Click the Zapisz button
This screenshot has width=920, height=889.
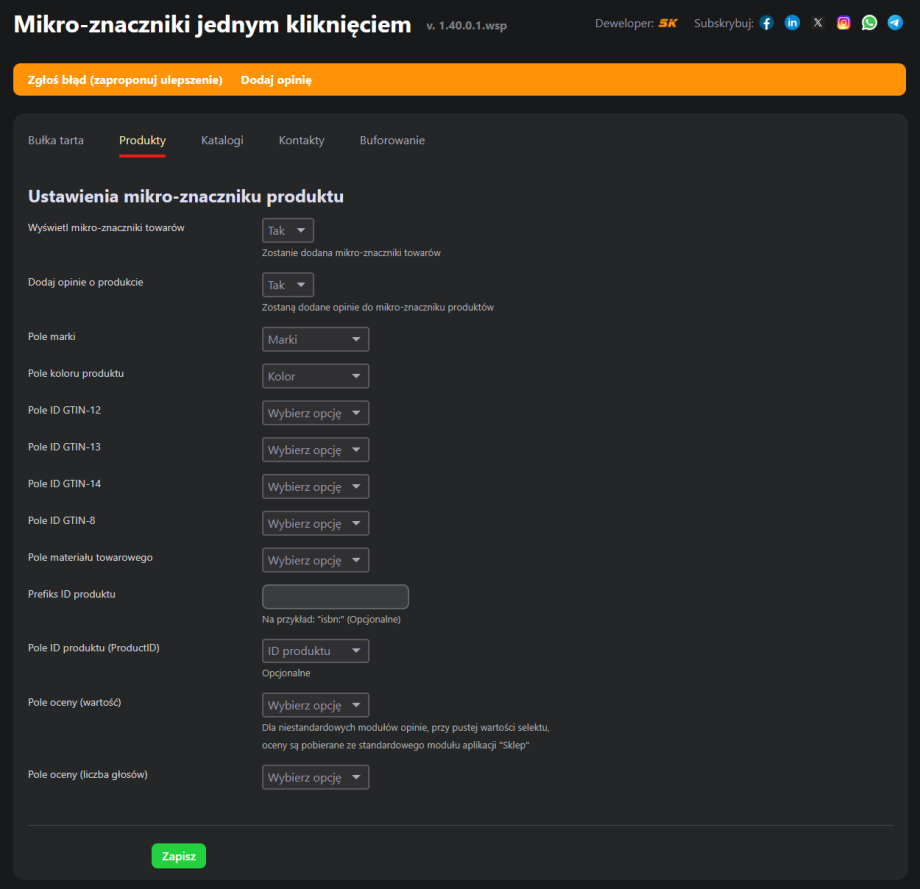pyautogui.click(x=178, y=855)
